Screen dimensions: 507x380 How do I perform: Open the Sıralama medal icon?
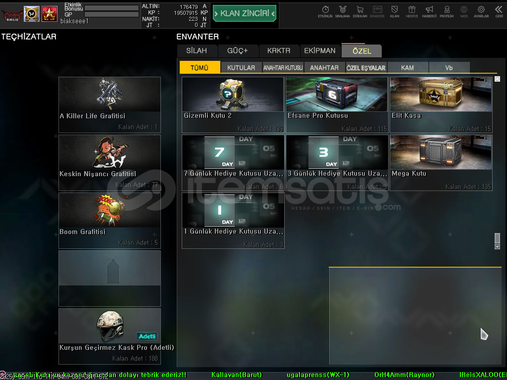(342, 11)
